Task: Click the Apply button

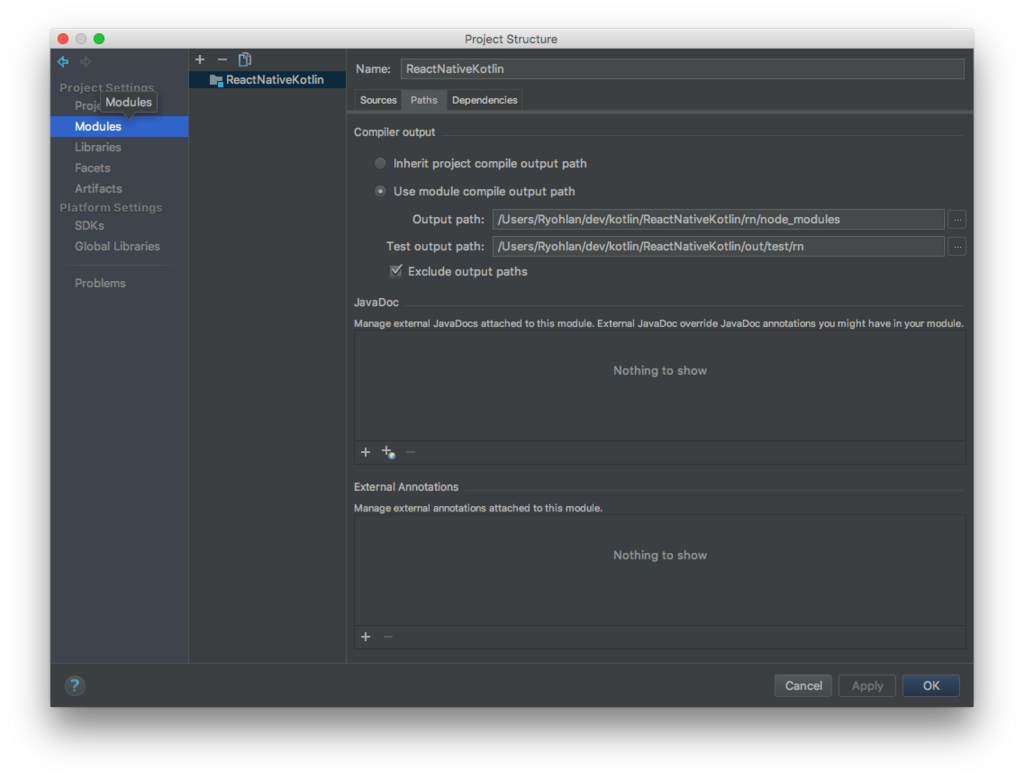Action: point(867,686)
